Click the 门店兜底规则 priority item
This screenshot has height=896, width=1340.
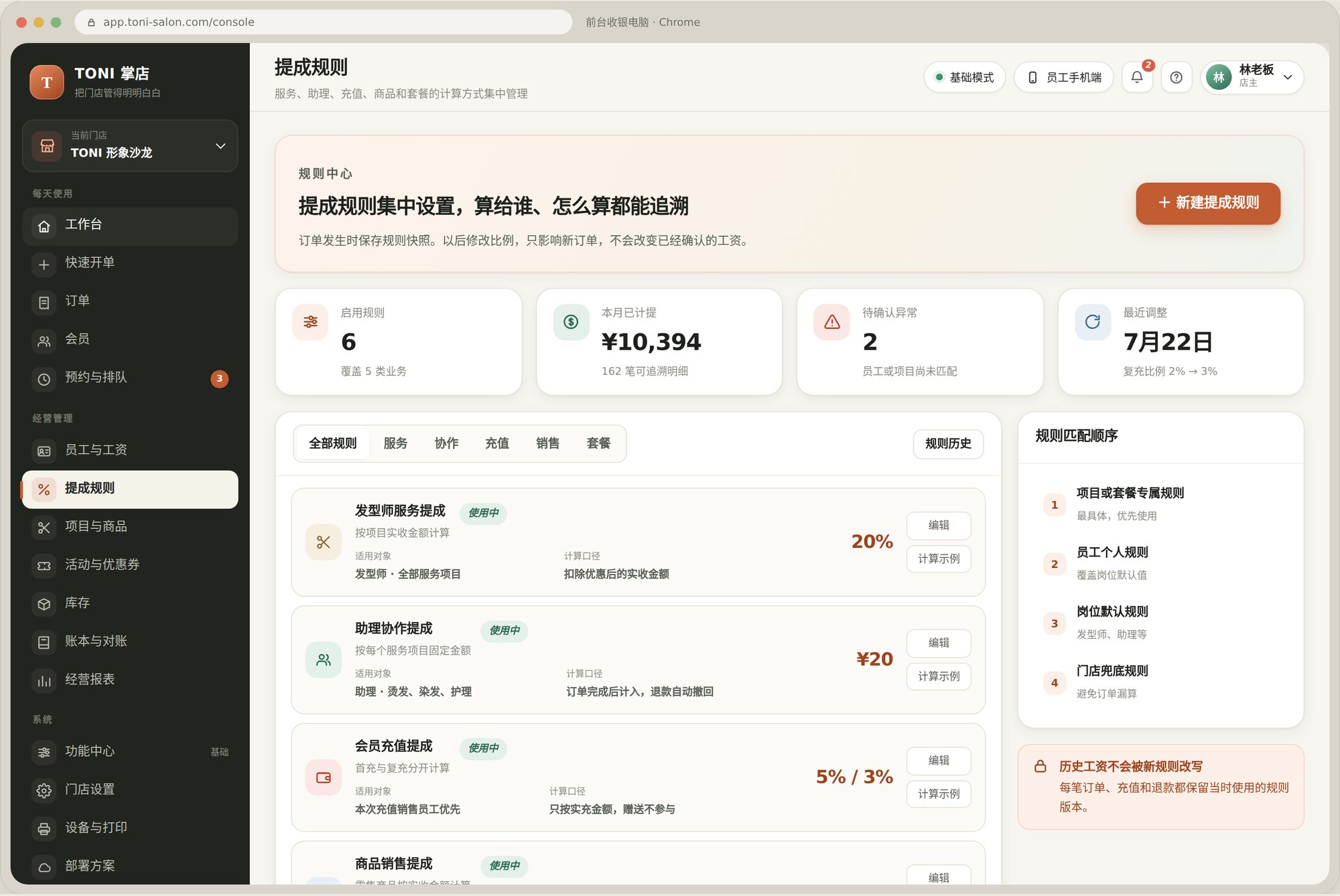coord(1161,682)
